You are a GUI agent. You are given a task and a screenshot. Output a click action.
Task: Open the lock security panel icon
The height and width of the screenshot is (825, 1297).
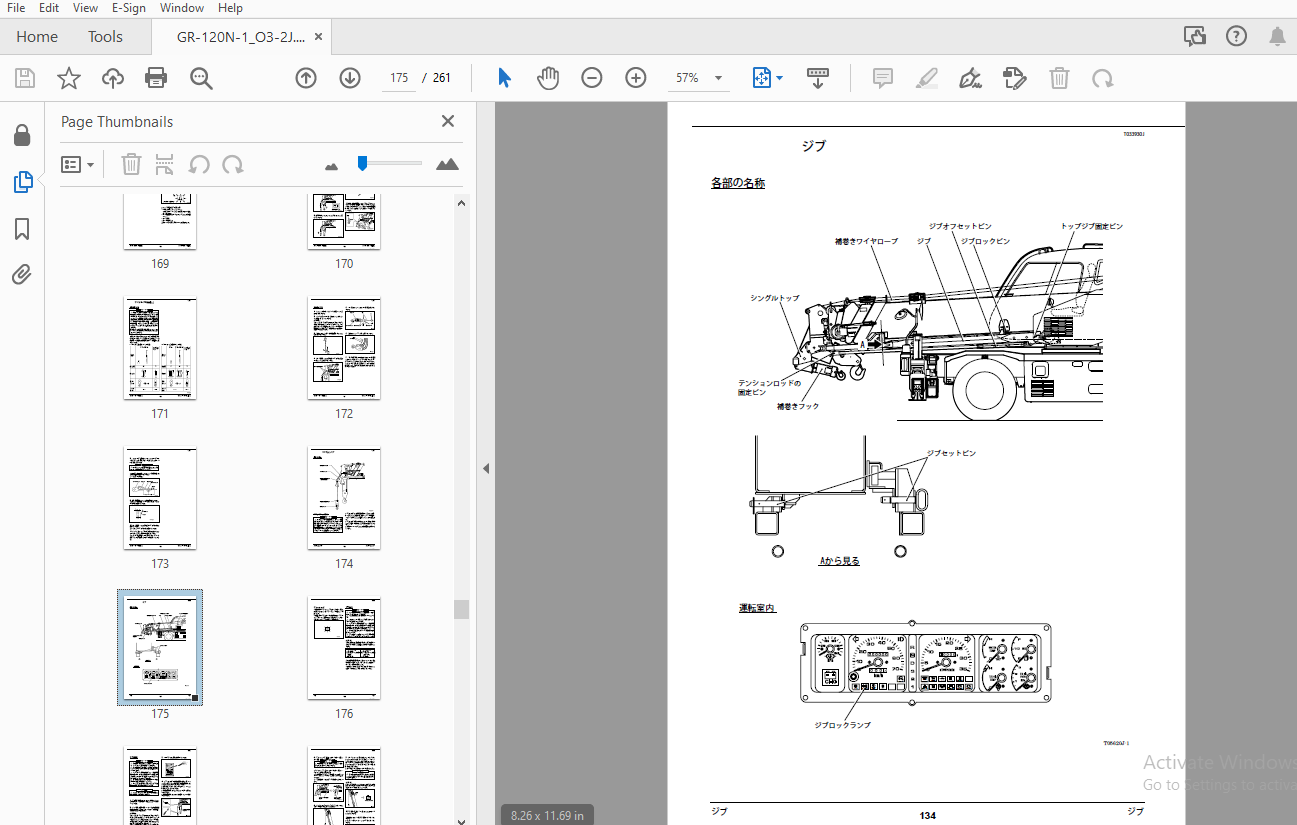tap(22, 135)
